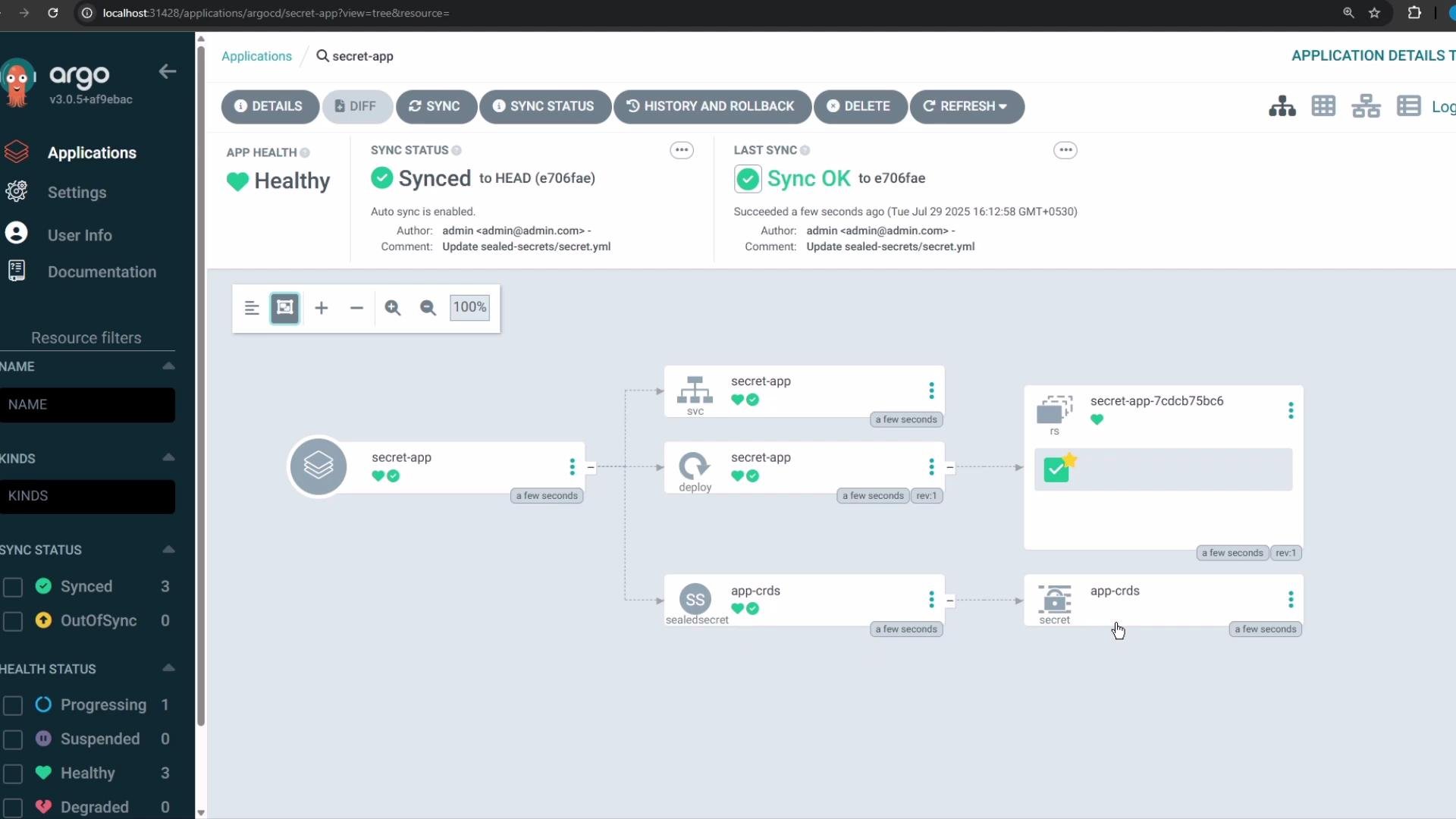Check the Synced filter checkbox
This screenshot has width=1456, height=819.
(13, 587)
